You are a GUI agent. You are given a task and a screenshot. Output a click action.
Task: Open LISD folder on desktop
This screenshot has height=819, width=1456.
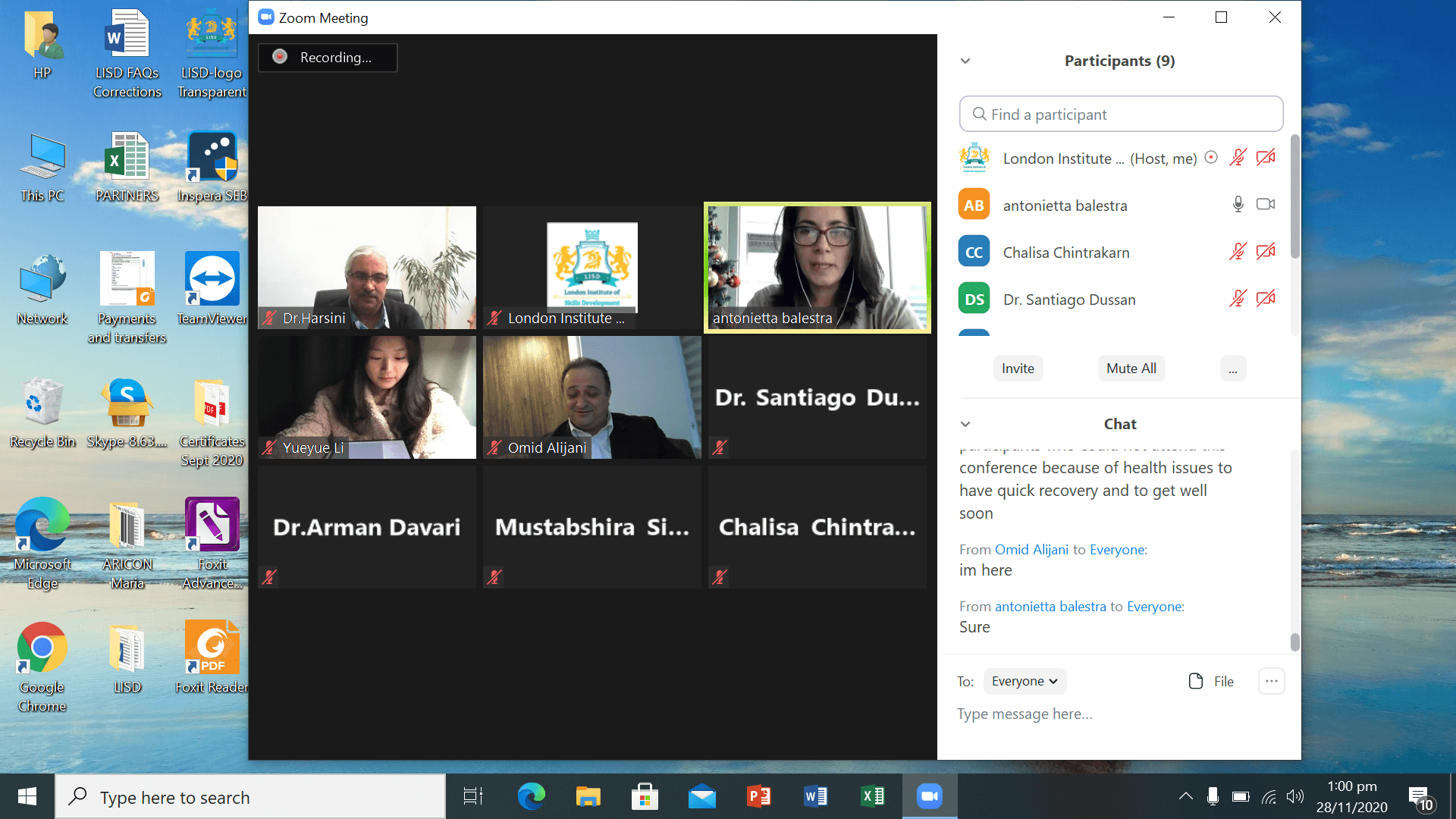pos(127,660)
